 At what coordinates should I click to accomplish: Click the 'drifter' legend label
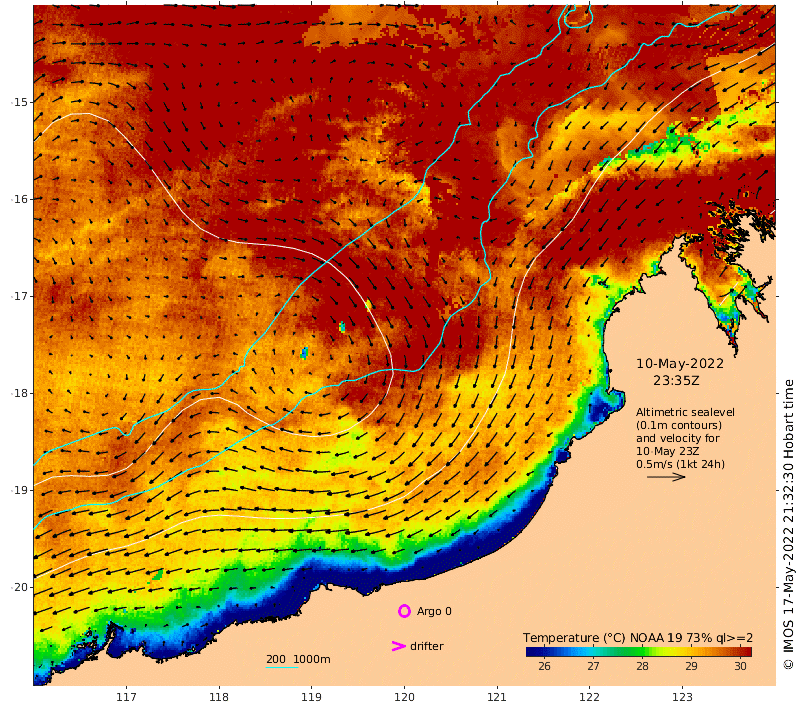click(427, 646)
